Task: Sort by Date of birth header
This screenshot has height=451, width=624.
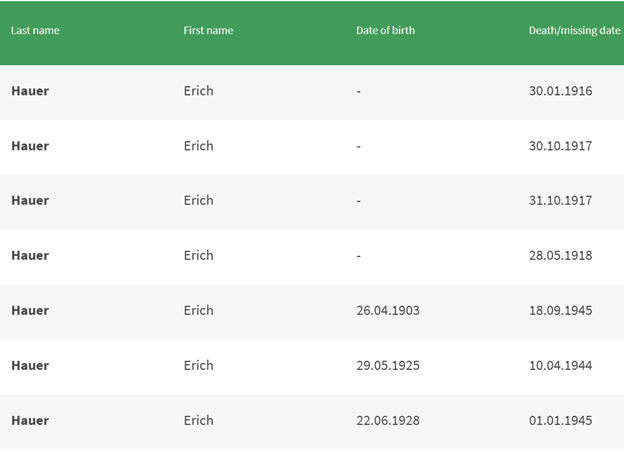Action: (385, 31)
